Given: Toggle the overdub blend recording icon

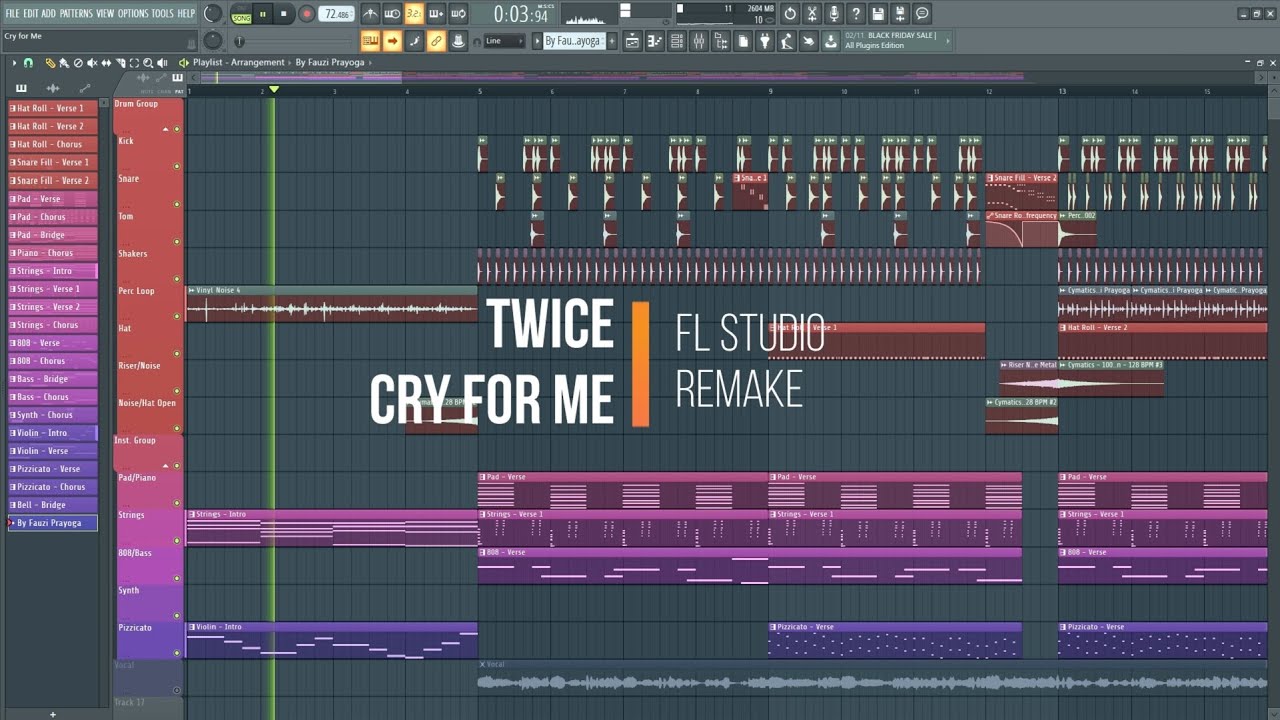Looking at the screenshot, I should tap(436, 14).
